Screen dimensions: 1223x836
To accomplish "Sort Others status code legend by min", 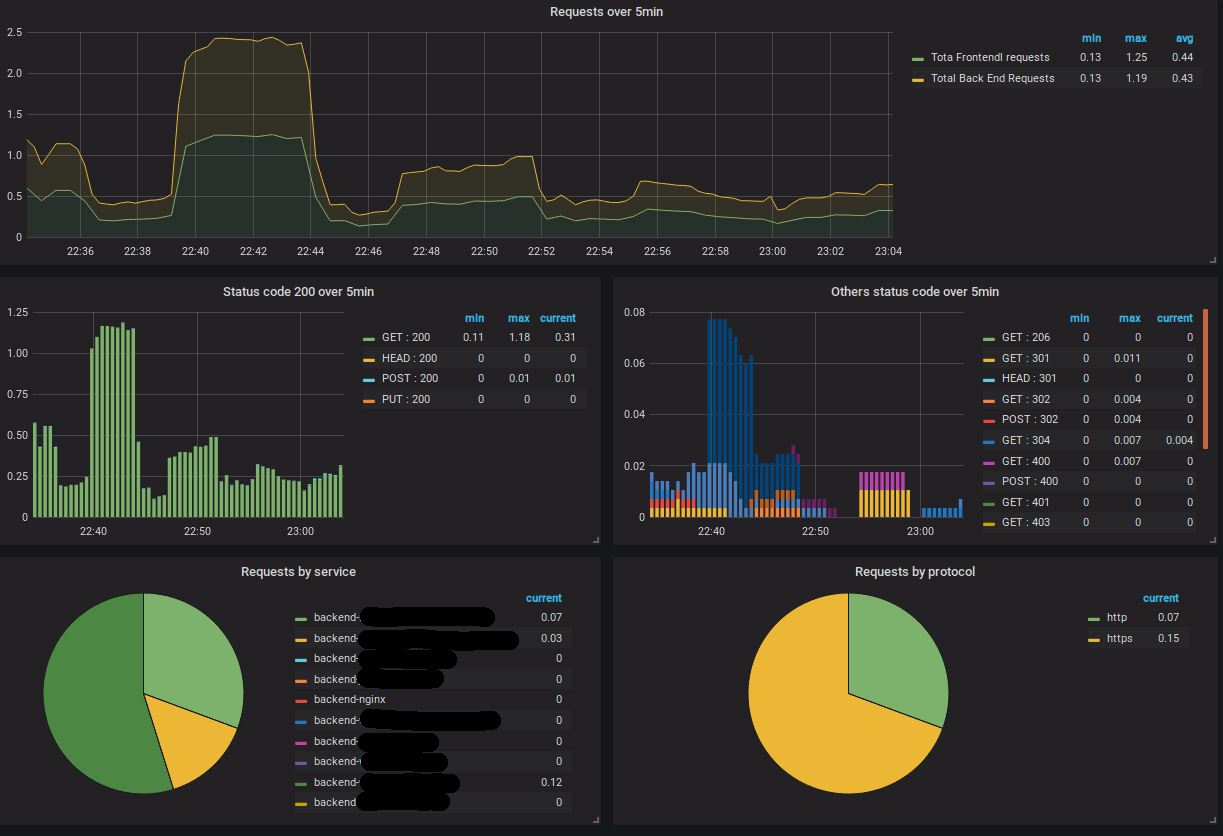I will pos(1079,318).
